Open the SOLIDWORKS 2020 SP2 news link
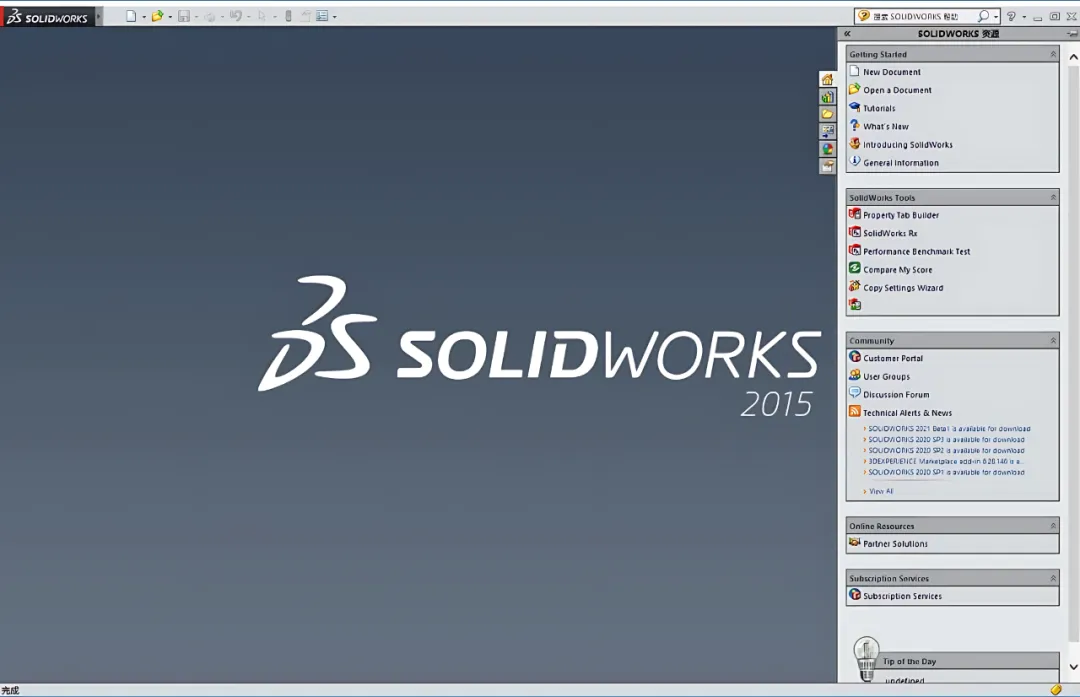This screenshot has height=697, width=1080. click(x=946, y=450)
